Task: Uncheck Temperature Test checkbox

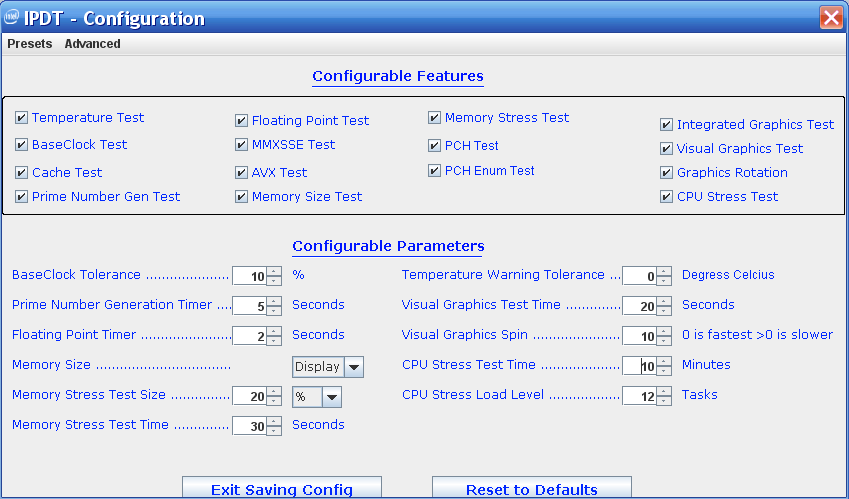Action: [x=21, y=118]
